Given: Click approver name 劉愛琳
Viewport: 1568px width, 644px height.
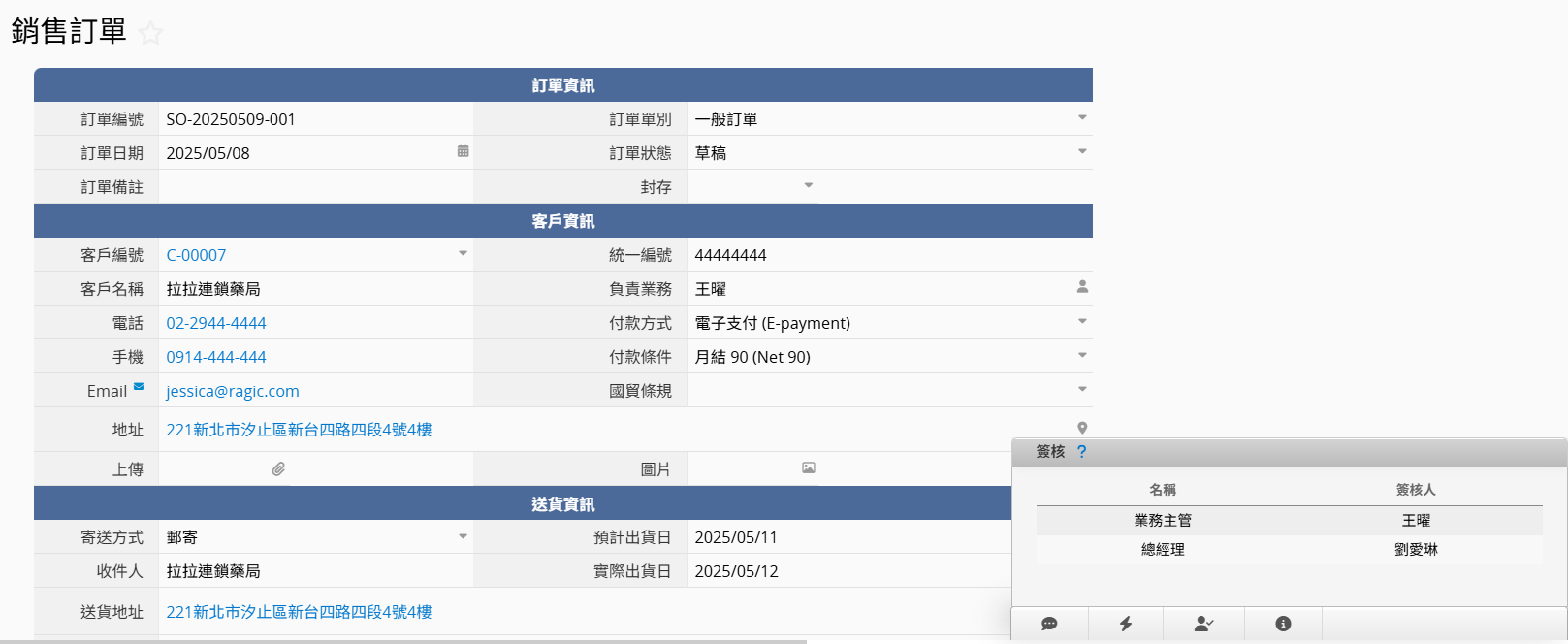Looking at the screenshot, I should coord(1416,550).
